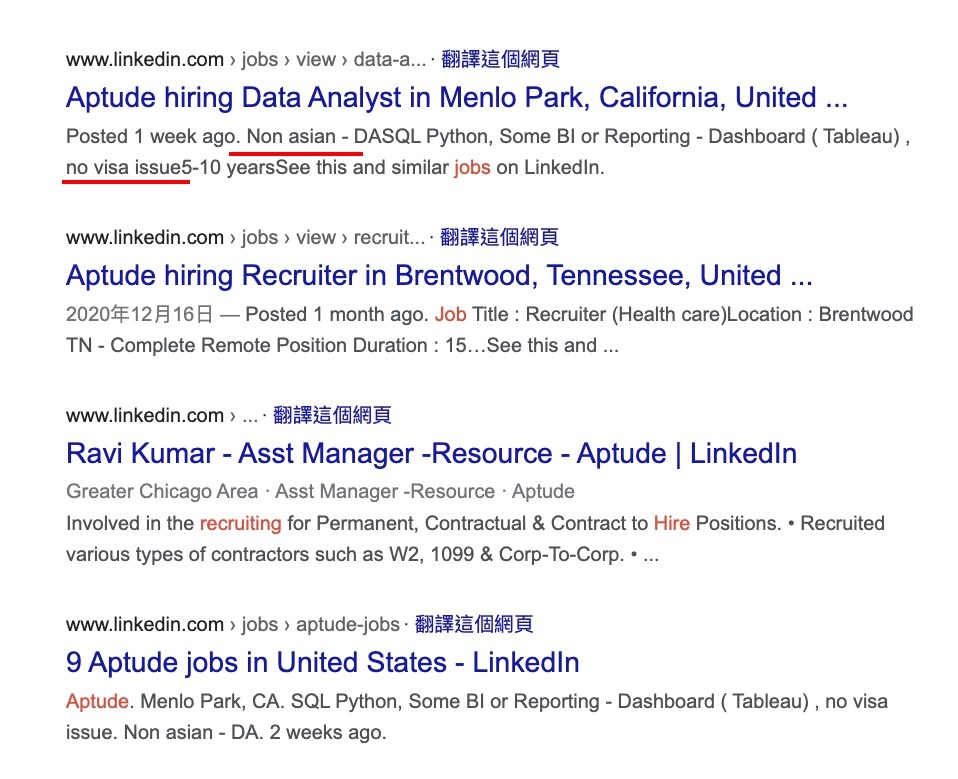Click the "Greater Chicago Area" text
The height and width of the screenshot is (779, 958).
(162, 491)
